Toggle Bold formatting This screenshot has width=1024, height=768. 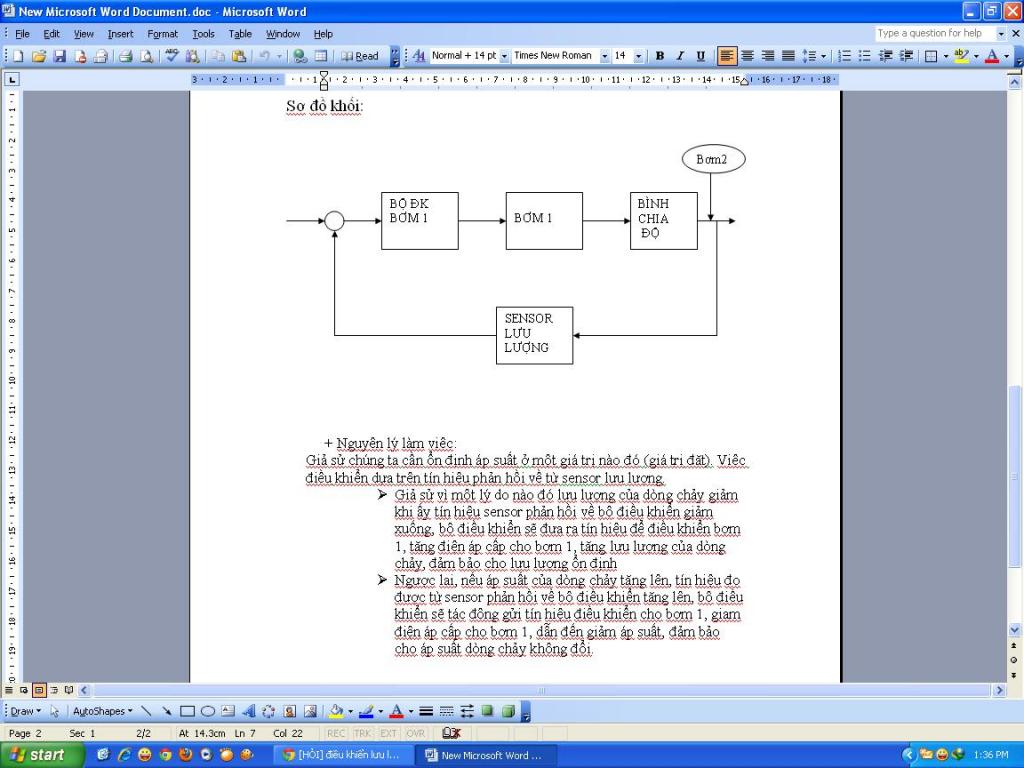click(660, 56)
